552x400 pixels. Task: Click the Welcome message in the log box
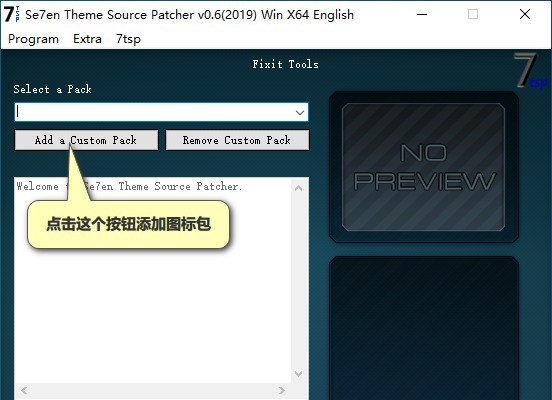[x=130, y=186]
